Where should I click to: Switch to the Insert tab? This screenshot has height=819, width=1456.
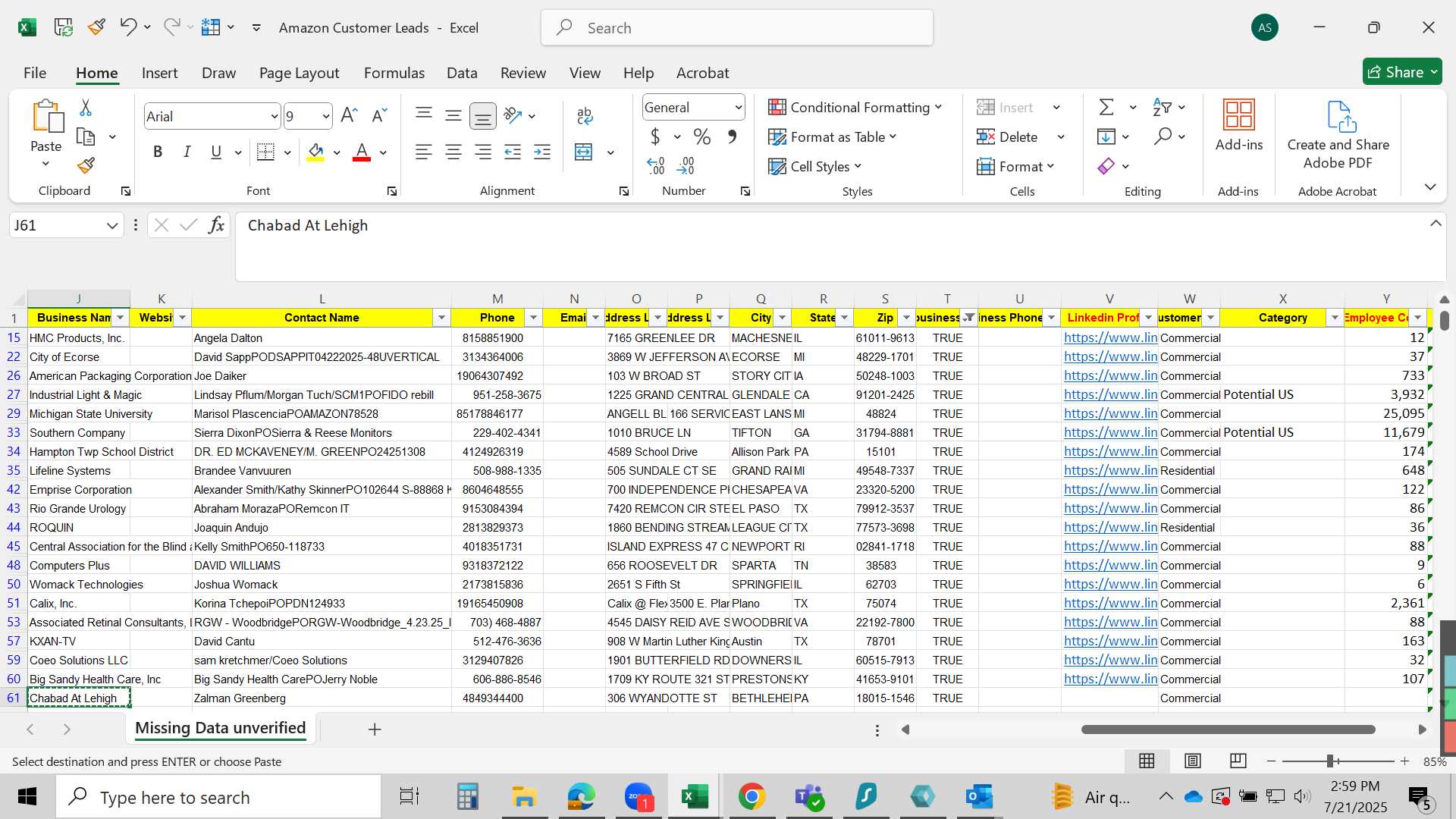click(x=159, y=73)
